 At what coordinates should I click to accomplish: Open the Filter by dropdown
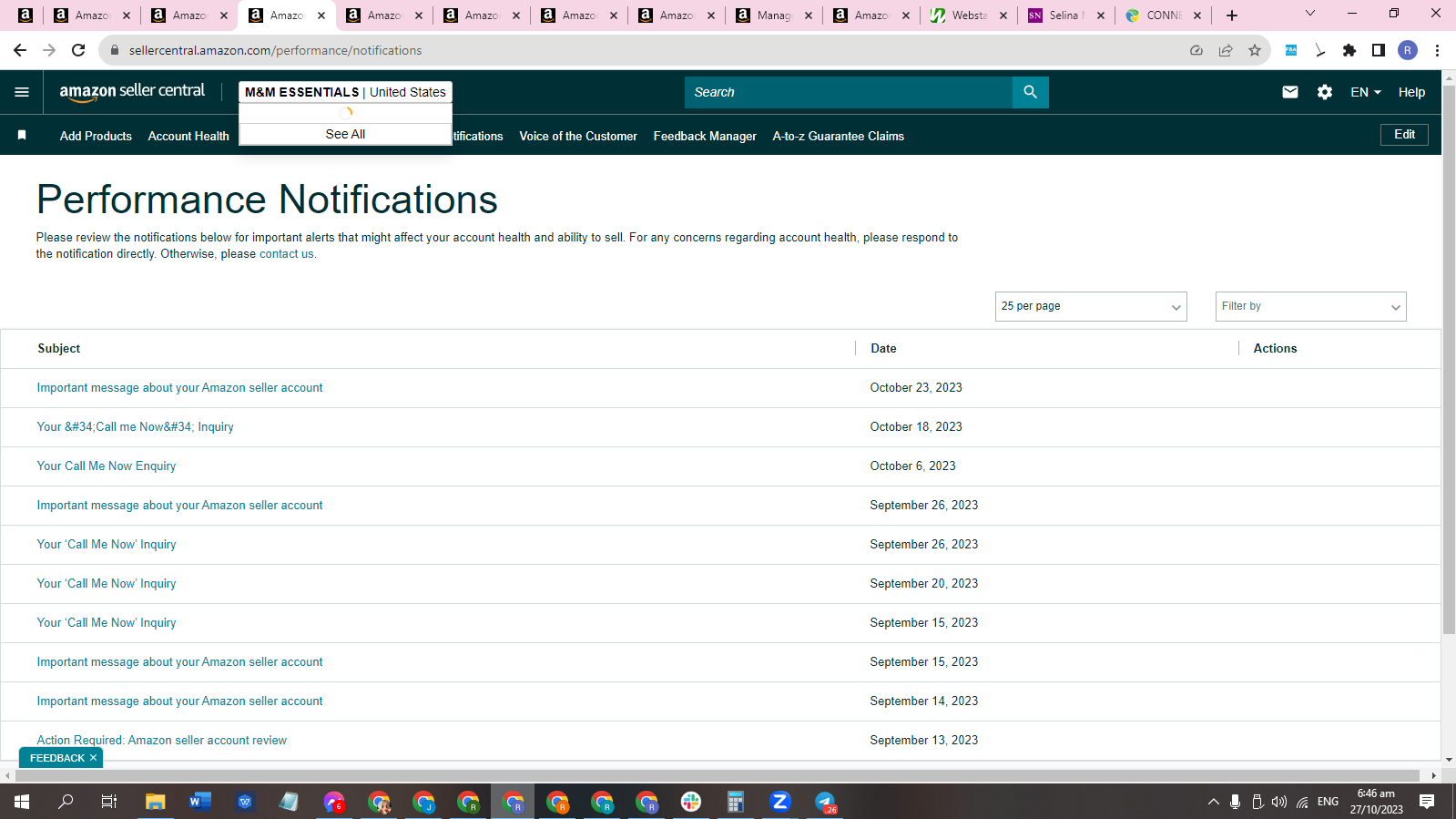point(1310,306)
